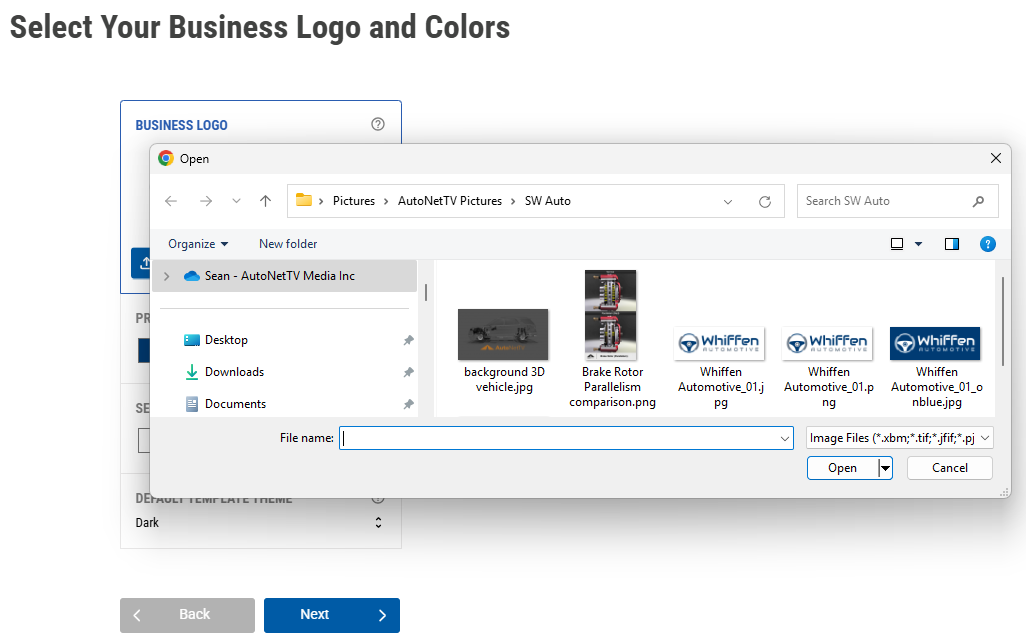
Task: Change view layout icon
Action: pyautogui.click(x=896, y=244)
